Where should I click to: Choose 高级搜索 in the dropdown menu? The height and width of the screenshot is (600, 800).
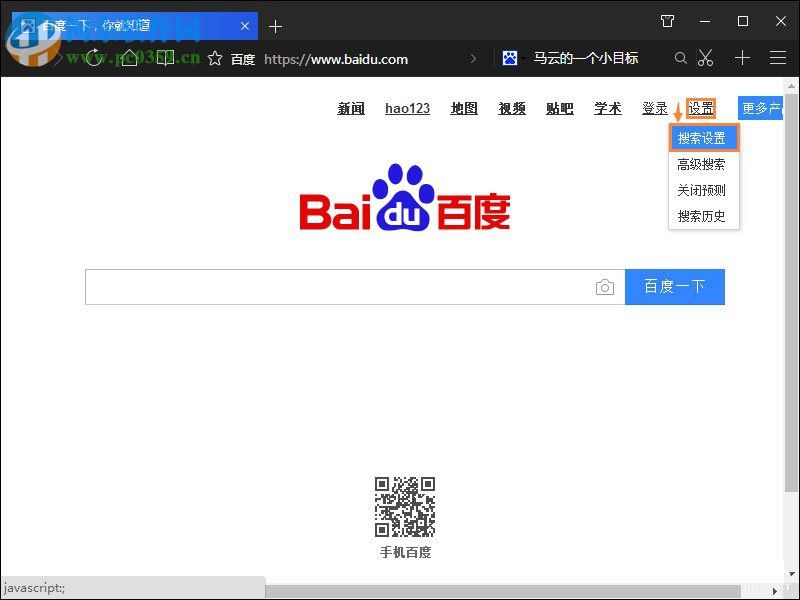(703, 163)
